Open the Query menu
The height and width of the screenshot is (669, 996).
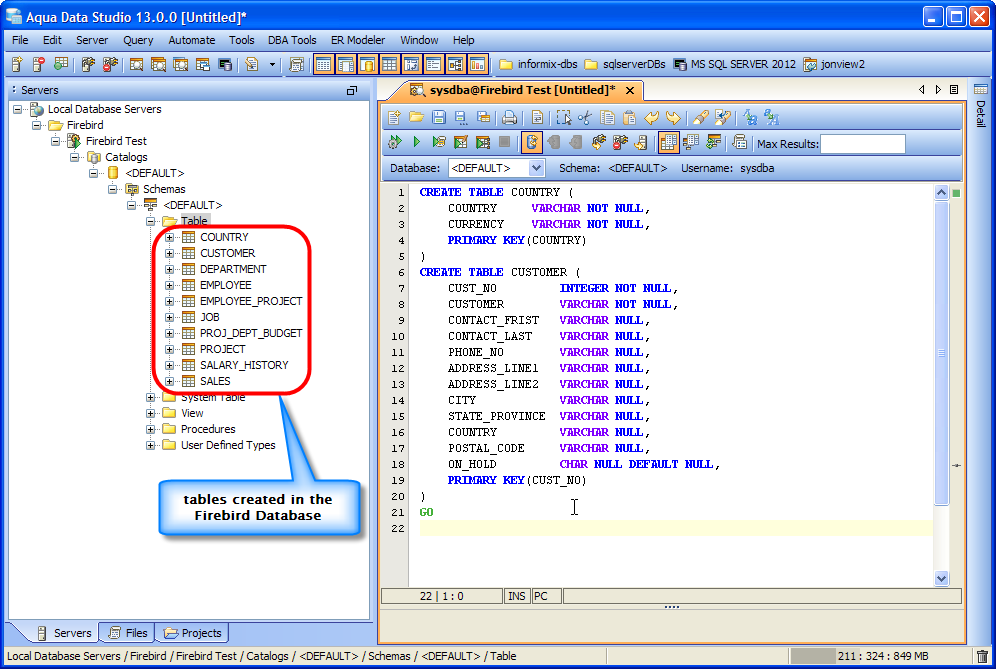138,40
